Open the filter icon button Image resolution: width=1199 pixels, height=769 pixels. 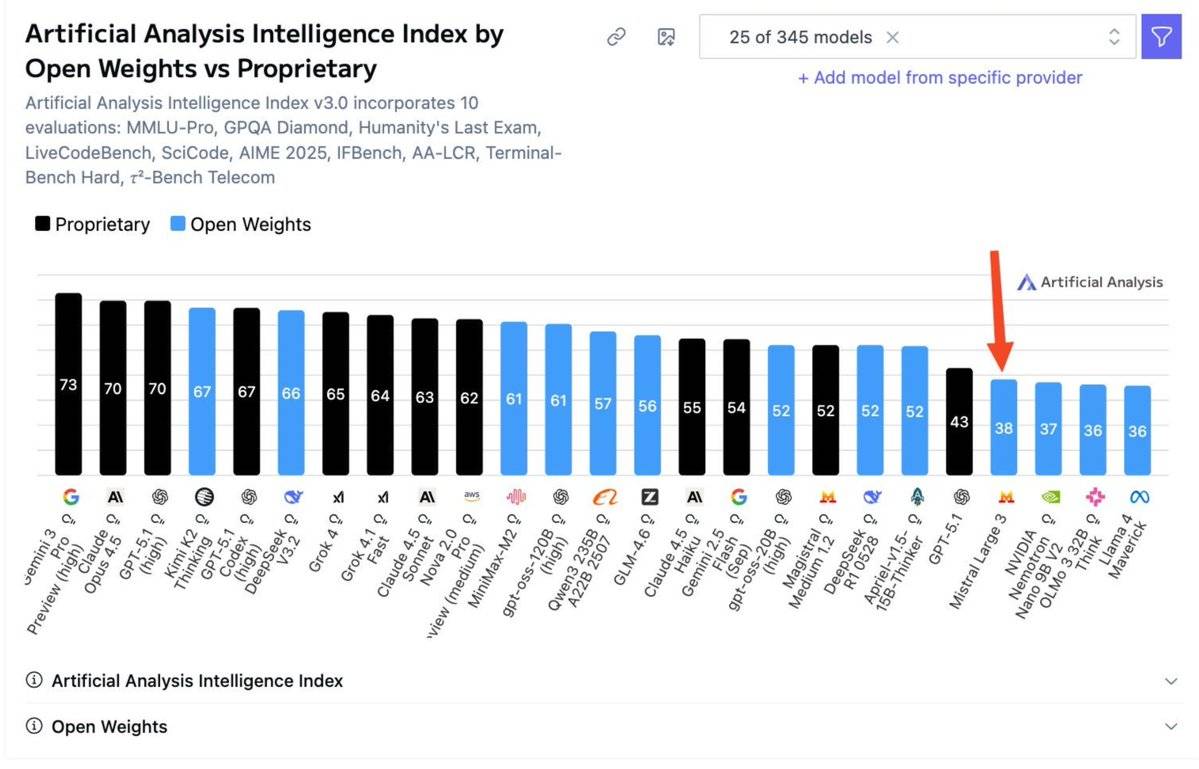(1161, 36)
